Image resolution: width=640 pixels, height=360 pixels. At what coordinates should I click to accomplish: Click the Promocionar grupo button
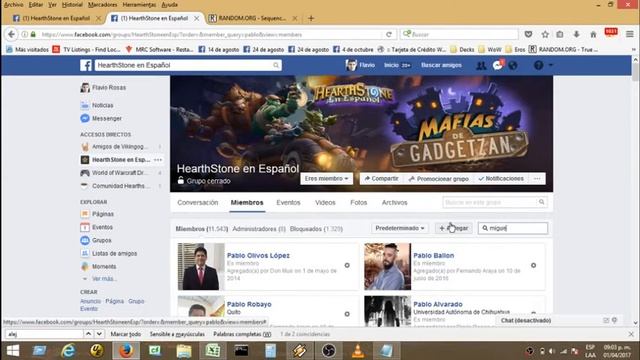[439, 179]
